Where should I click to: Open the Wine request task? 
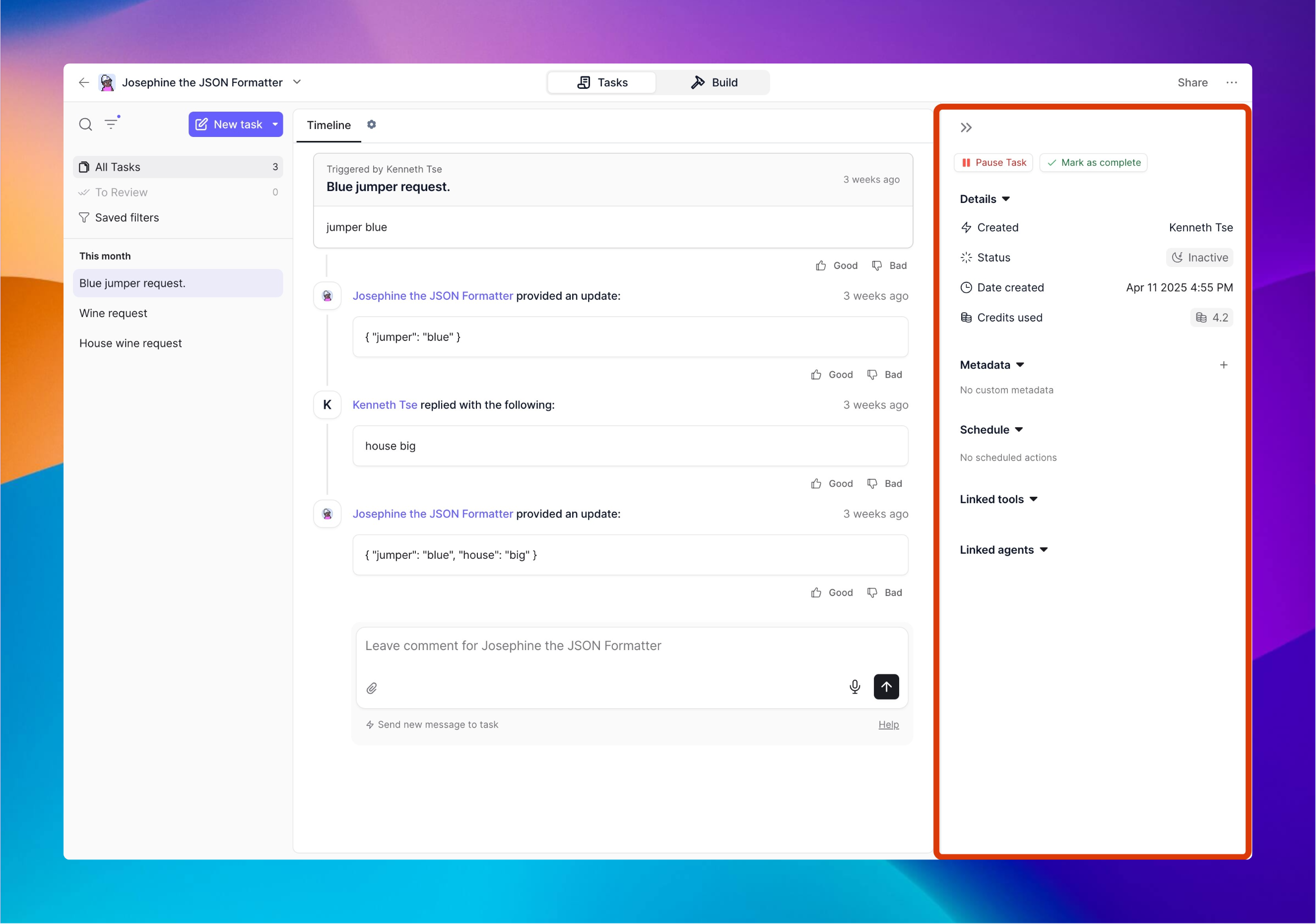coord(178,314)
